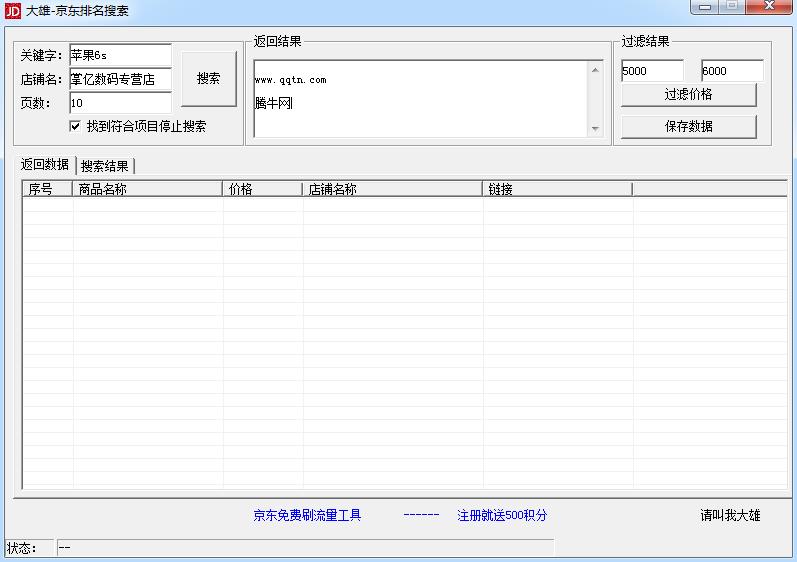Image resolution: width=797 pixels, height=562 pixels.
Task: Click into the 店铺名 text field
Action: tap(120, 79)
